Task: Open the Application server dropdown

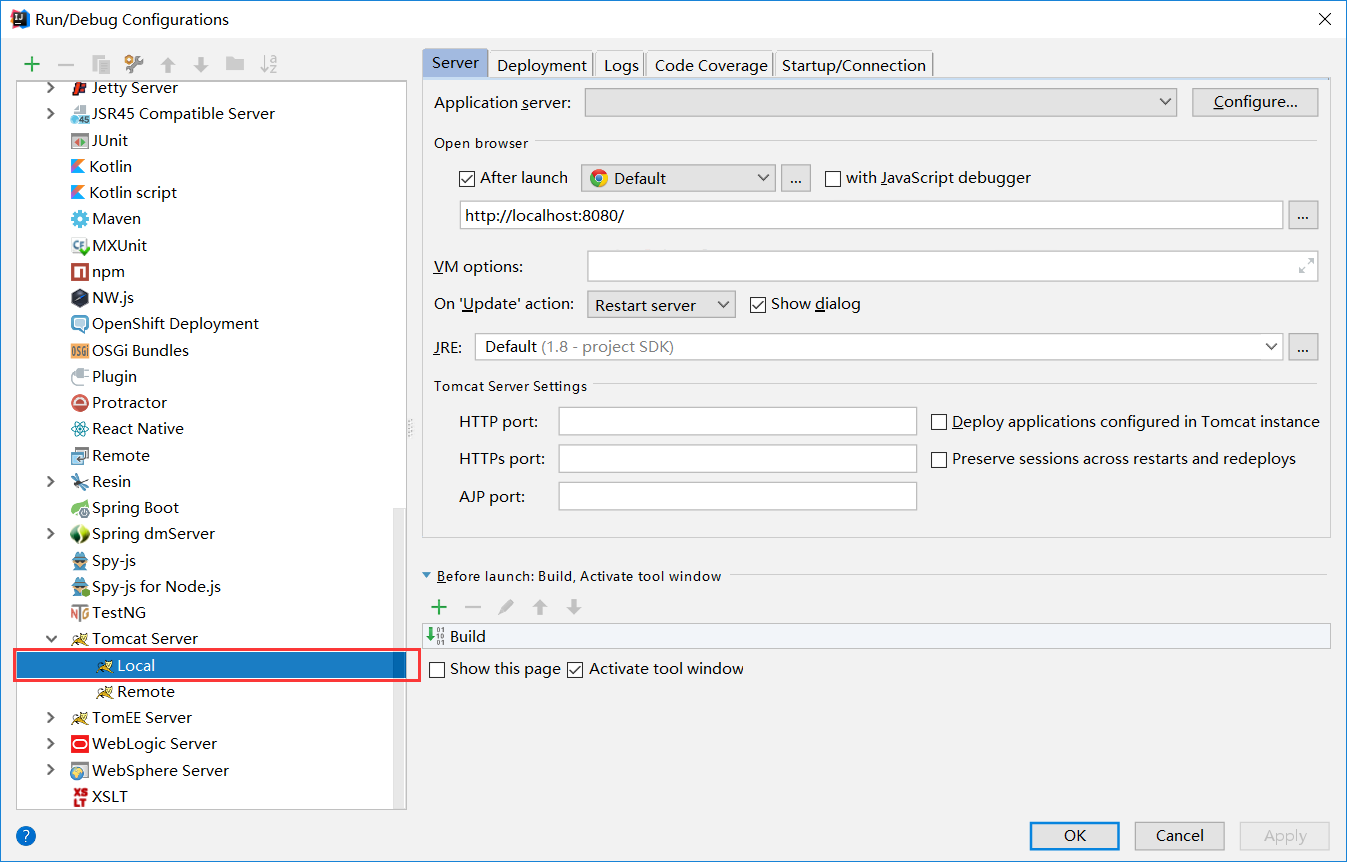Action: [880, 102]
